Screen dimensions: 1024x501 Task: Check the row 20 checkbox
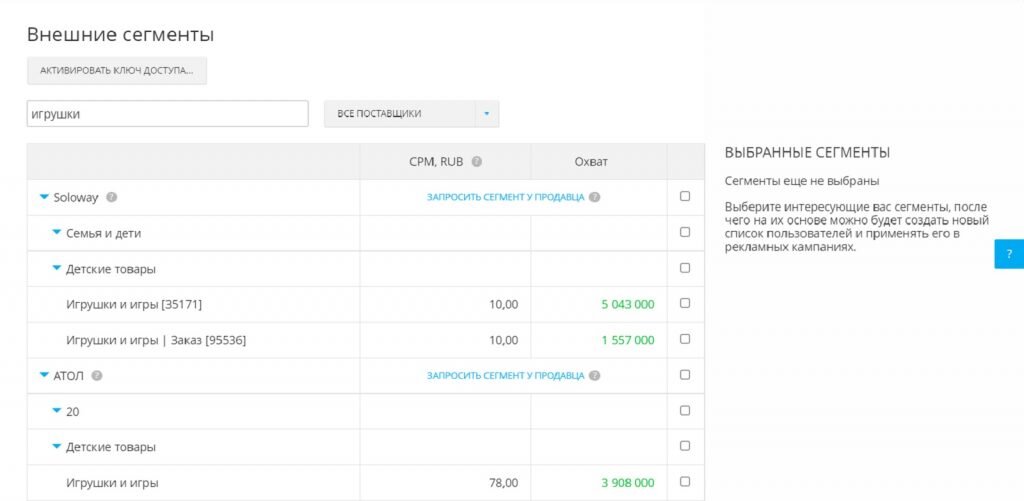coord(684,411)
